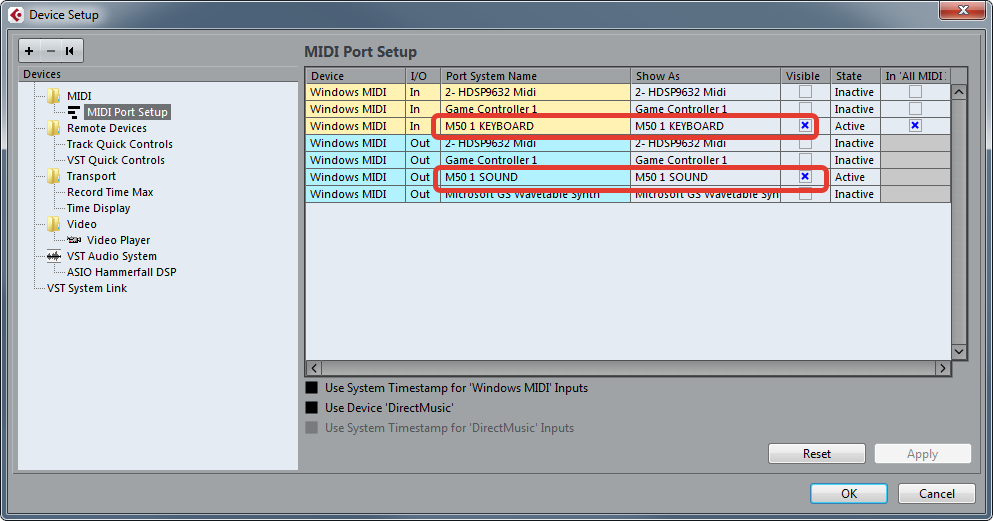The height and width of the screenshot is (521, 993).
Task: Enable System Timestamp for Windows MIDI Inputs
Action: (312, 388)
